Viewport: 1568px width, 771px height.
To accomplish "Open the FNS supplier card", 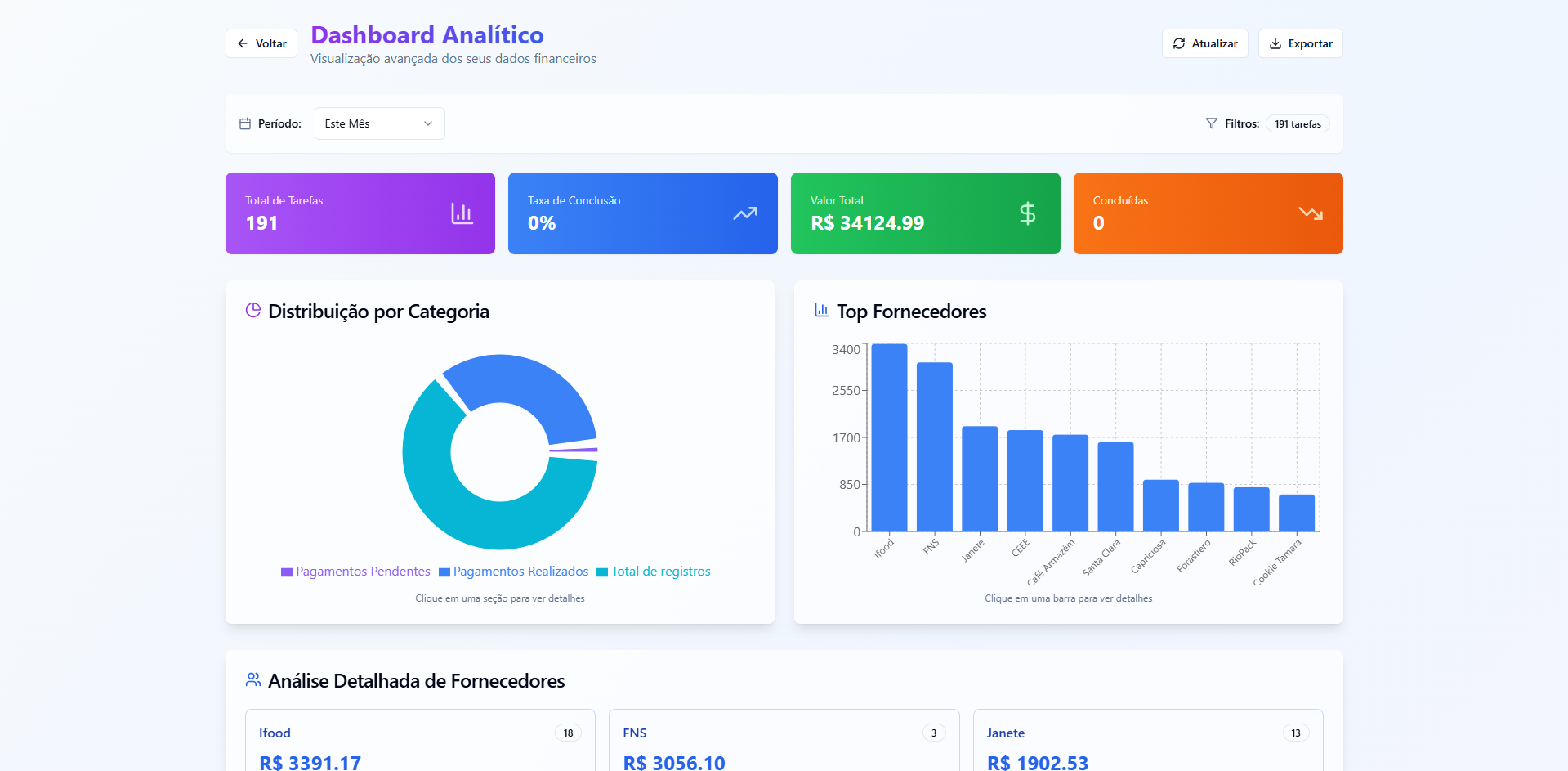I will (784, 740).
